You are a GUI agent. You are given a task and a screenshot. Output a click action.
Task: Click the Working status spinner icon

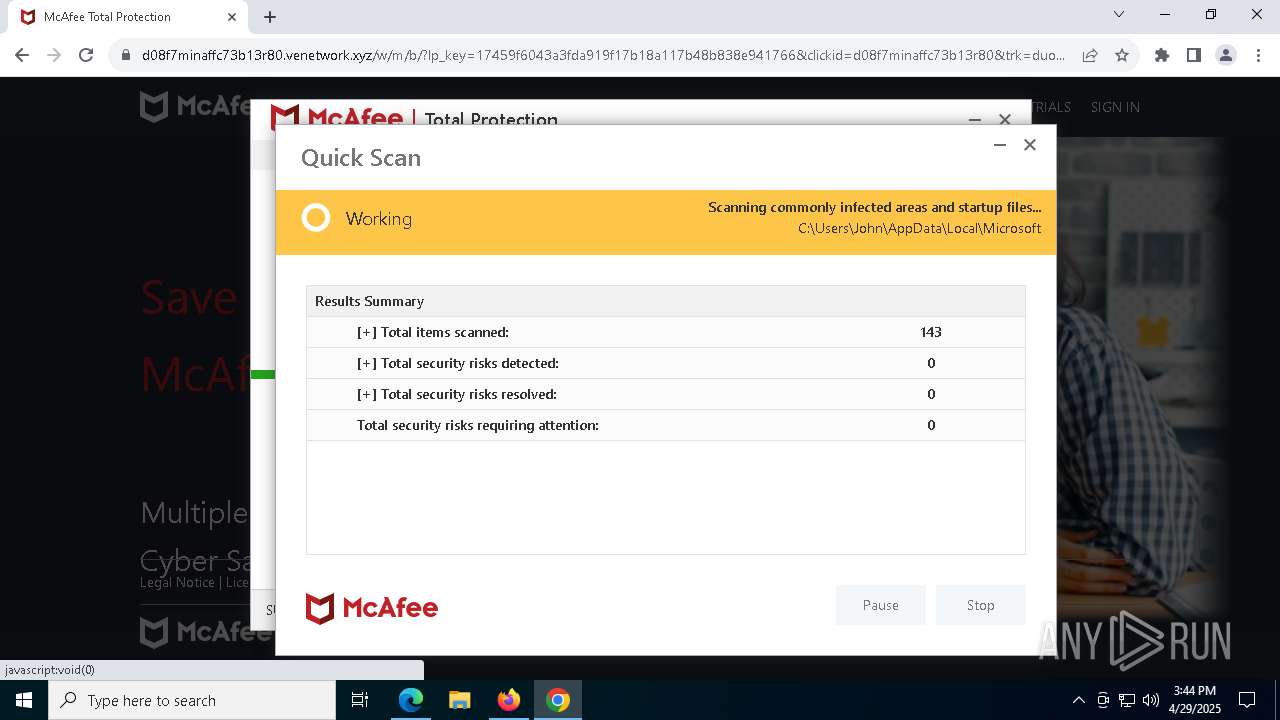pos(316,218)
